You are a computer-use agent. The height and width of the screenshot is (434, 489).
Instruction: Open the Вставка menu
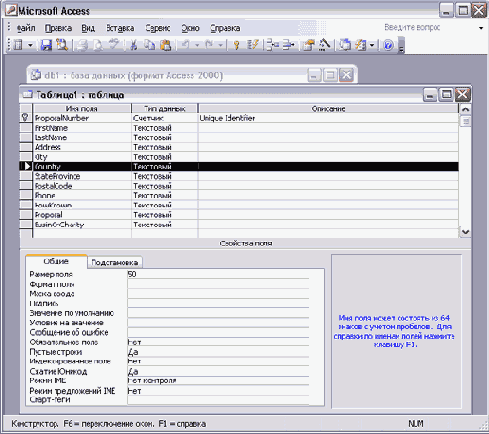[120, 28]
